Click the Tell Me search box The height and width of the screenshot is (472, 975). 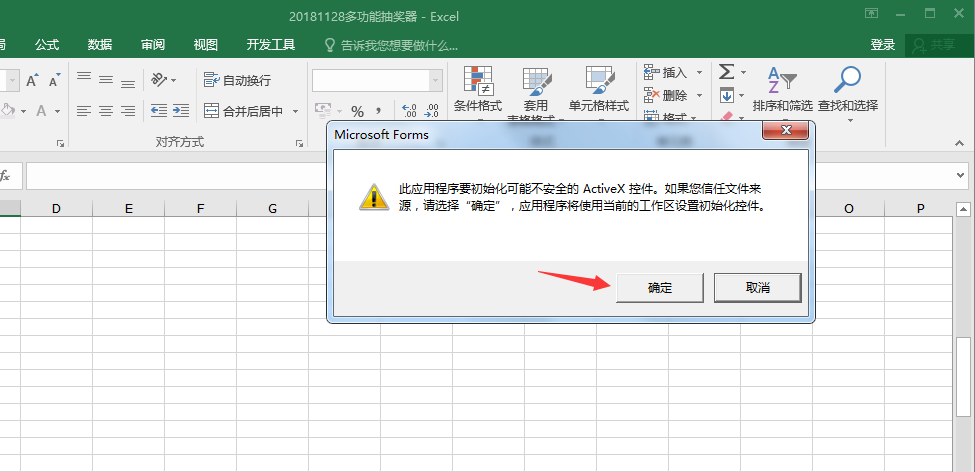pos(392,45)
